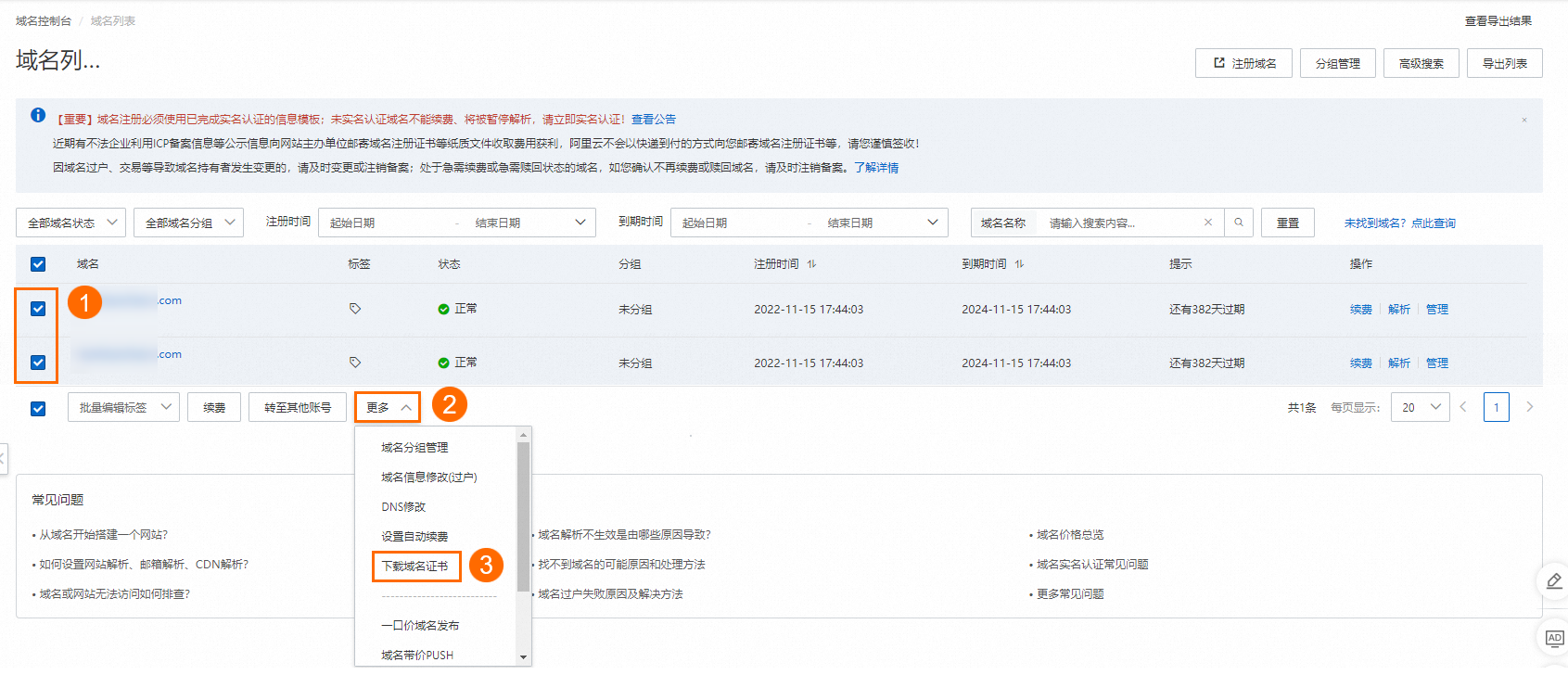
Task: Click the 转至其他账号 button
Action: 298,408
